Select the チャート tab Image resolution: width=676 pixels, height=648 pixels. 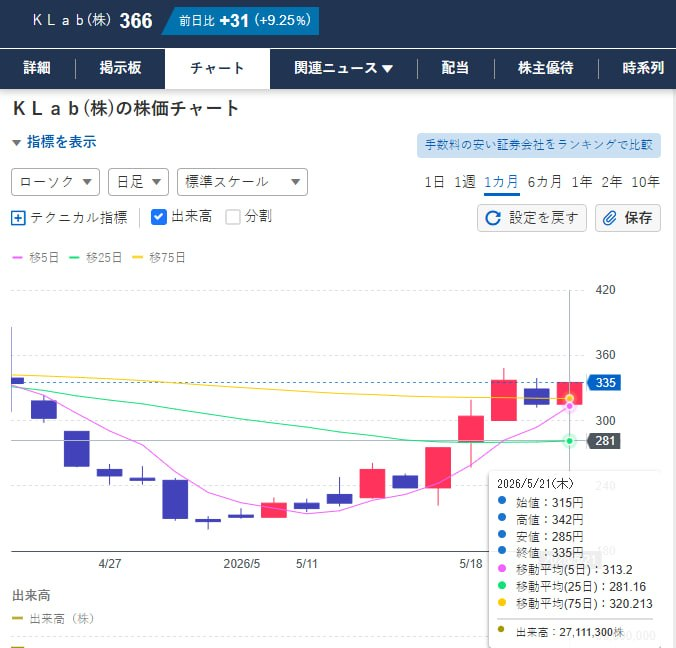coord(217,68)
